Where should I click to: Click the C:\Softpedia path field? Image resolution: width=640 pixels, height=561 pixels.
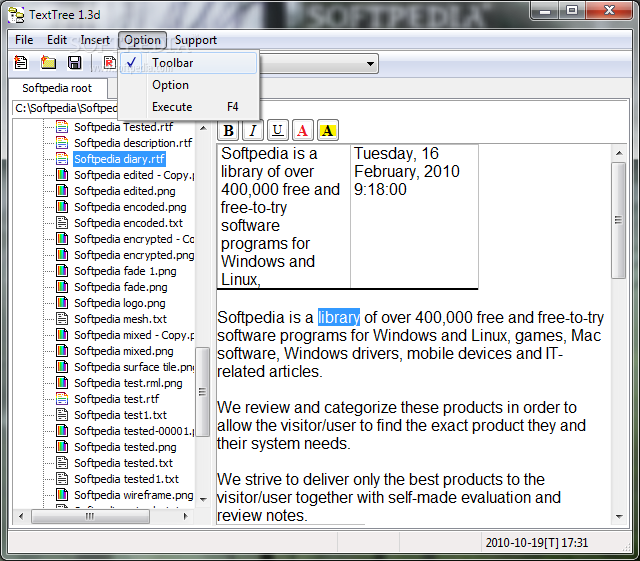(x=65, y=108)
